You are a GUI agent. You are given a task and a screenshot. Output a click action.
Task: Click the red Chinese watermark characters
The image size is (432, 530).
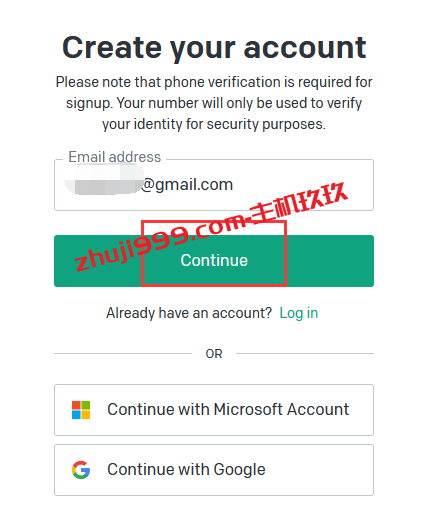point(299,202)
